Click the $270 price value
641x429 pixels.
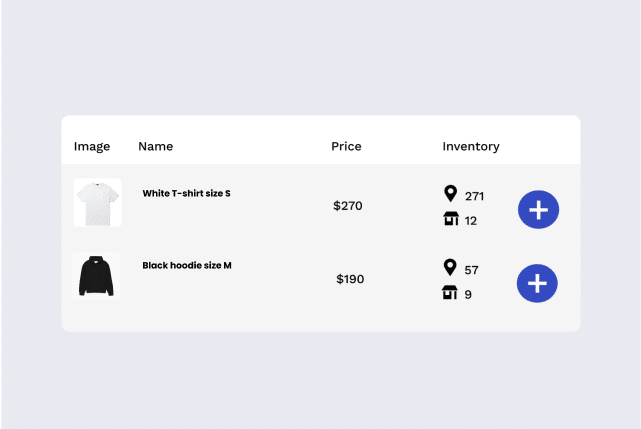[x=348, y=205]
